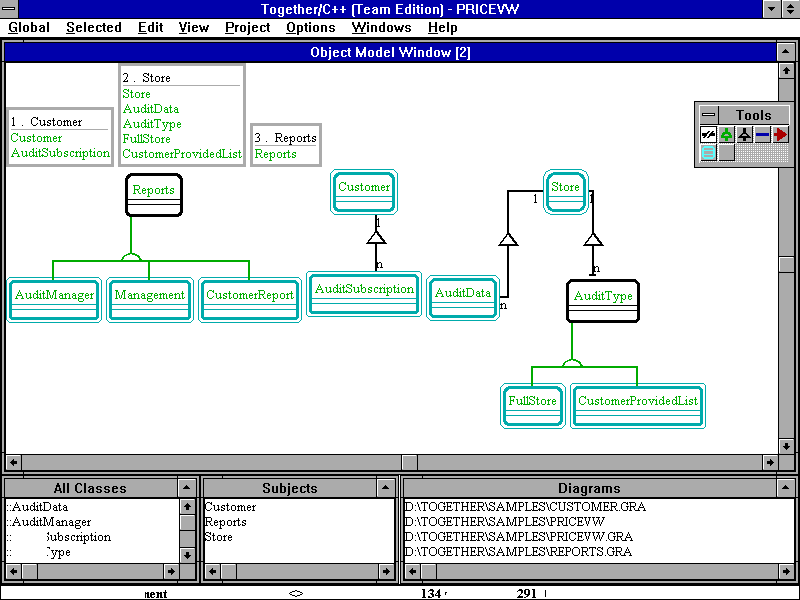
Task: Select the cyan class symbol tool
Action: click(x=708, y=152)
